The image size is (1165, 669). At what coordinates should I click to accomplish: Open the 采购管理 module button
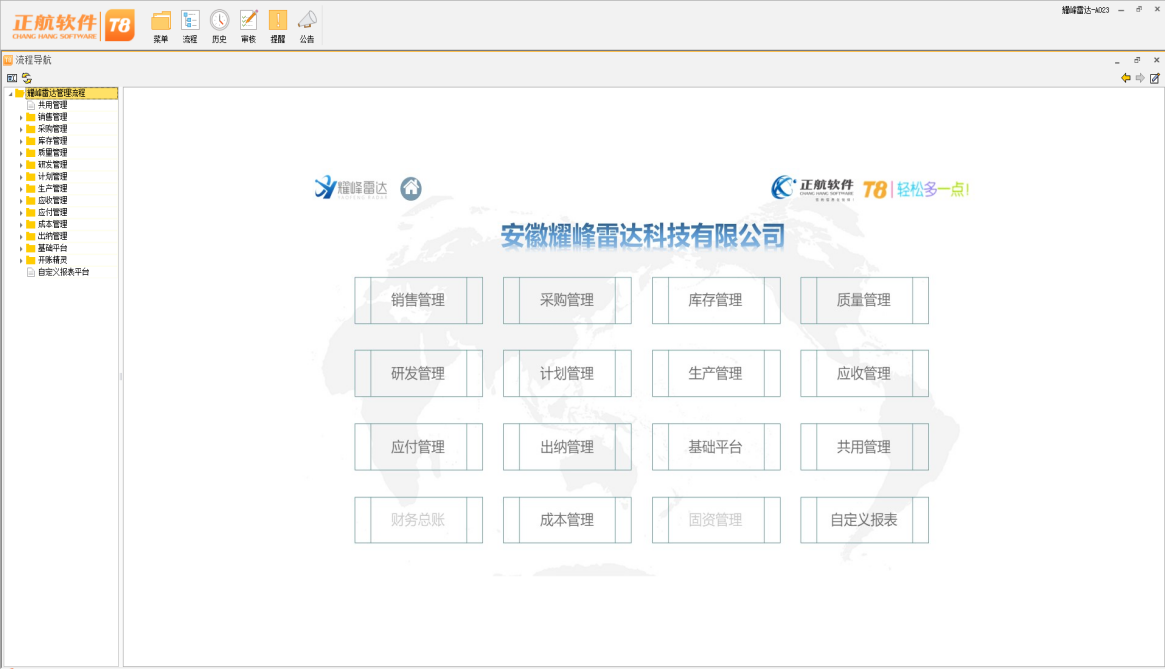coord(567,300)
